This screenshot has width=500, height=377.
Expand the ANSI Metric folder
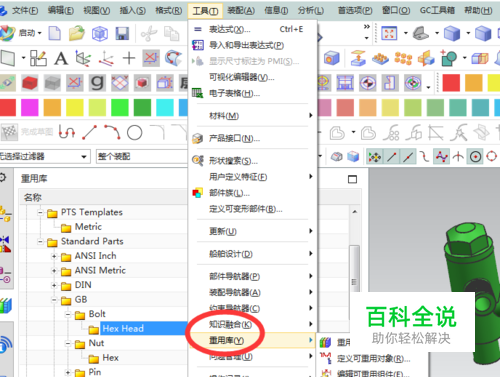(54, 270)
